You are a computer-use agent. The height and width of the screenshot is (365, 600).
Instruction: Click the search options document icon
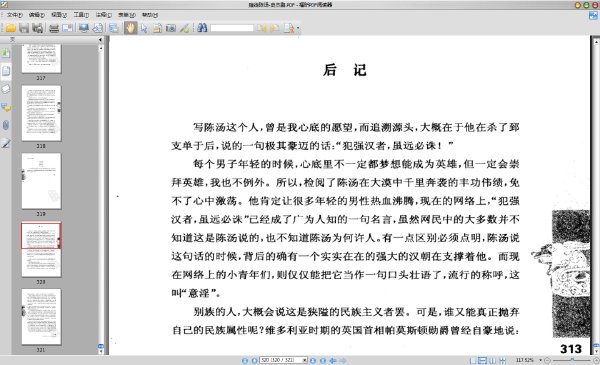click(289, 28)
